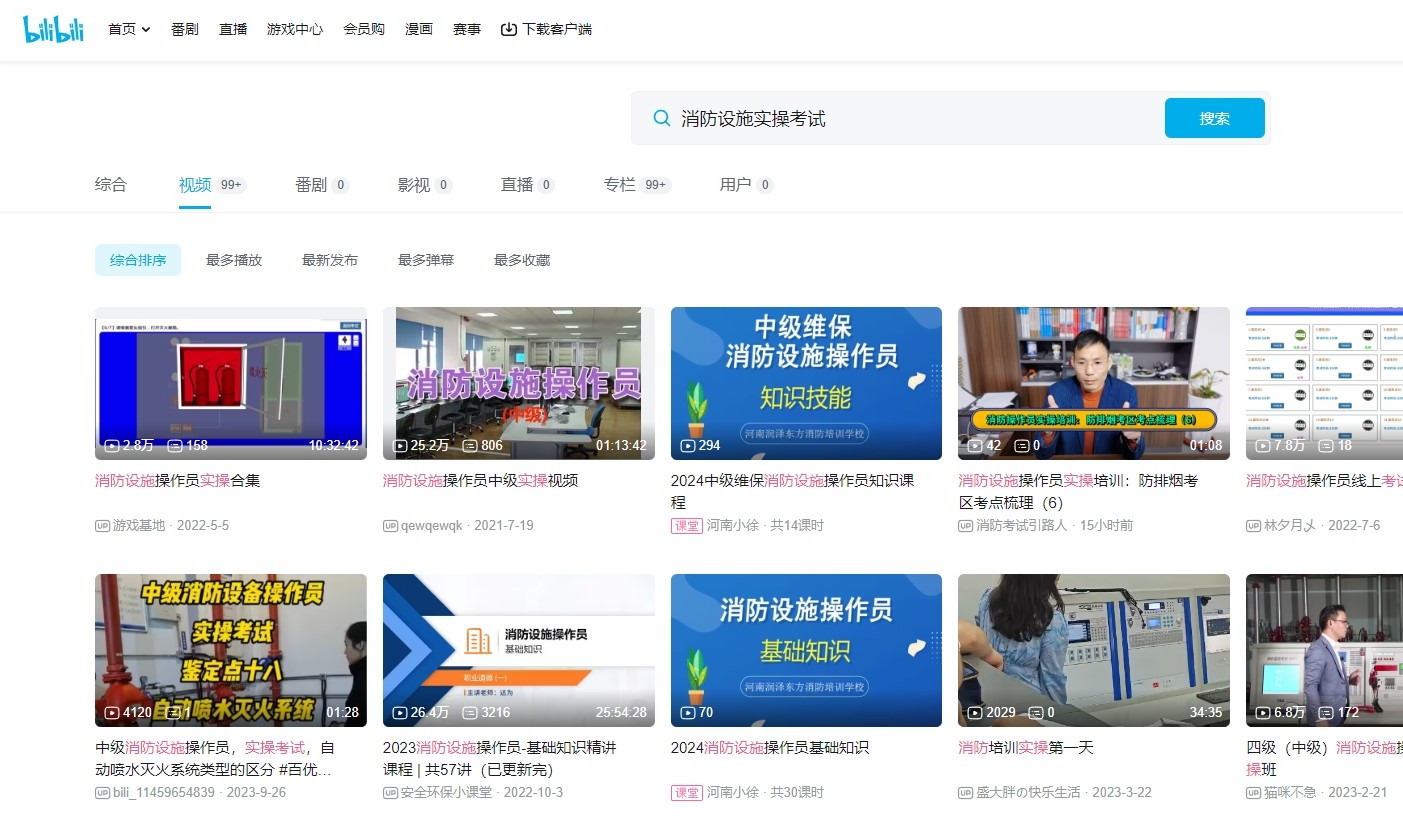Click the download client icon
This screenshot has height=817, width=1403.
[x=509, y=30]
